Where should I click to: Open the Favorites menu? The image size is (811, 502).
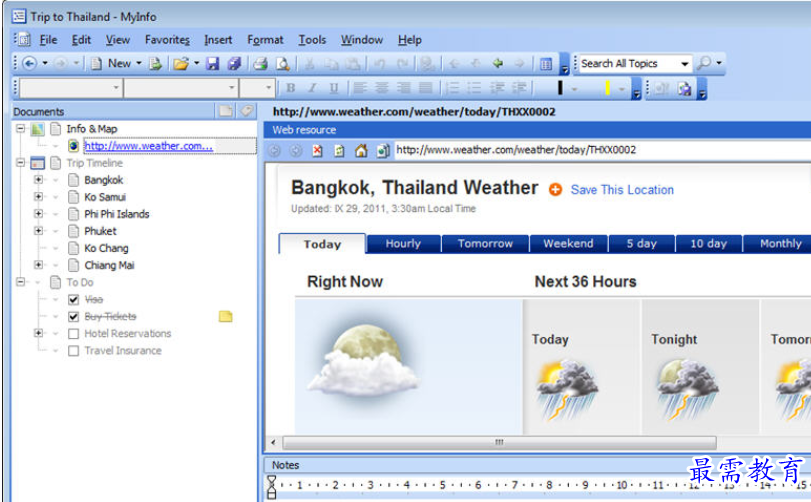point(167,40)
